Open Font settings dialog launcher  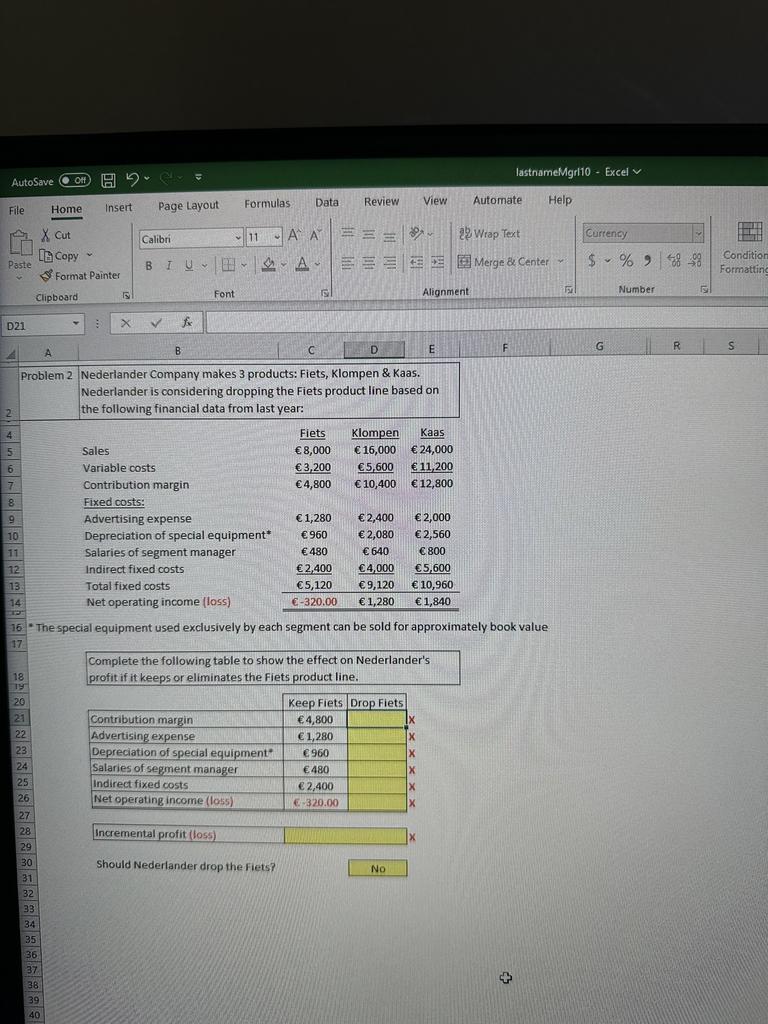point(325,293)
